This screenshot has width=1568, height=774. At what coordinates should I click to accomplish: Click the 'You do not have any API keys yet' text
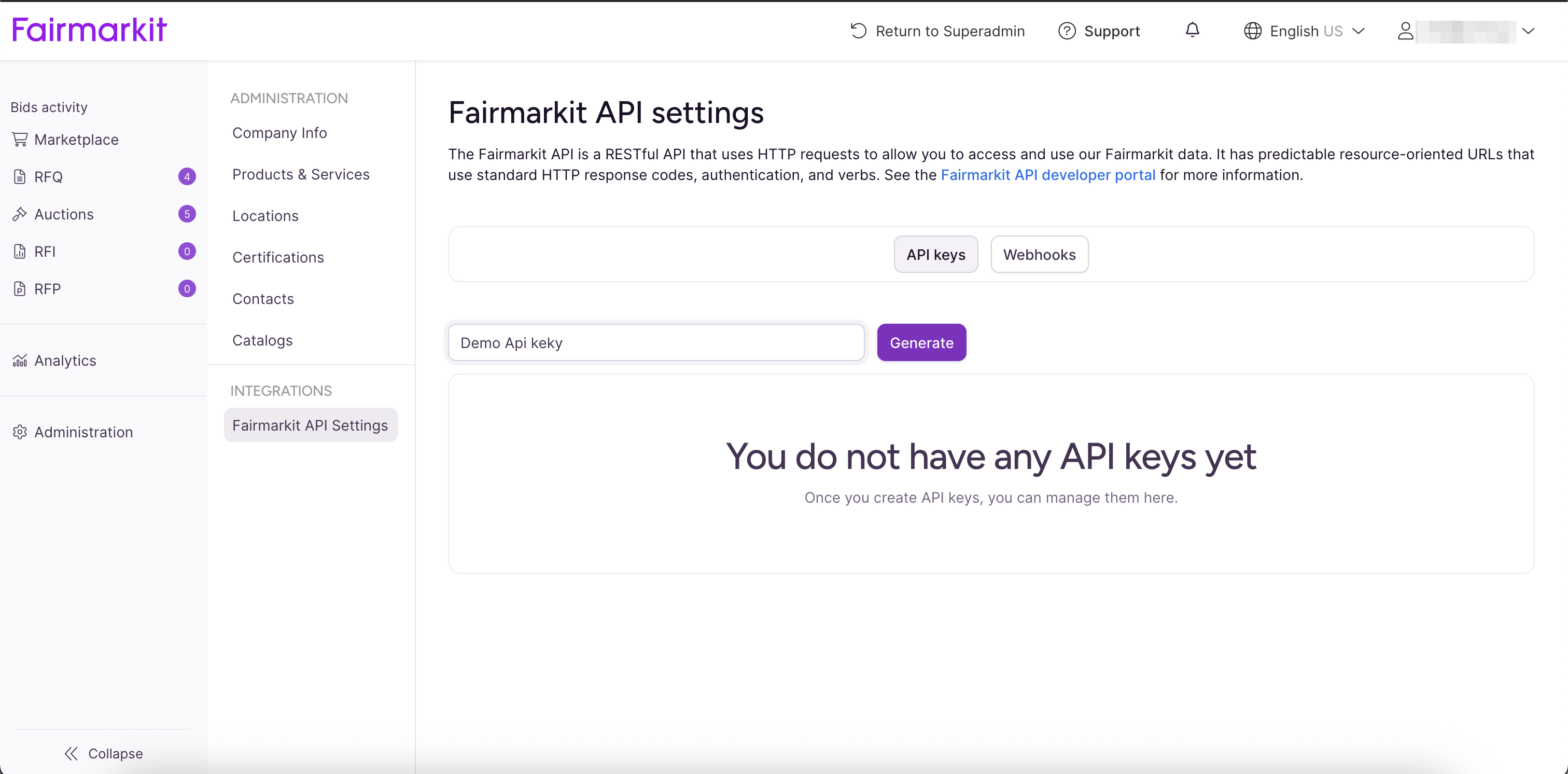coord(990,455)
